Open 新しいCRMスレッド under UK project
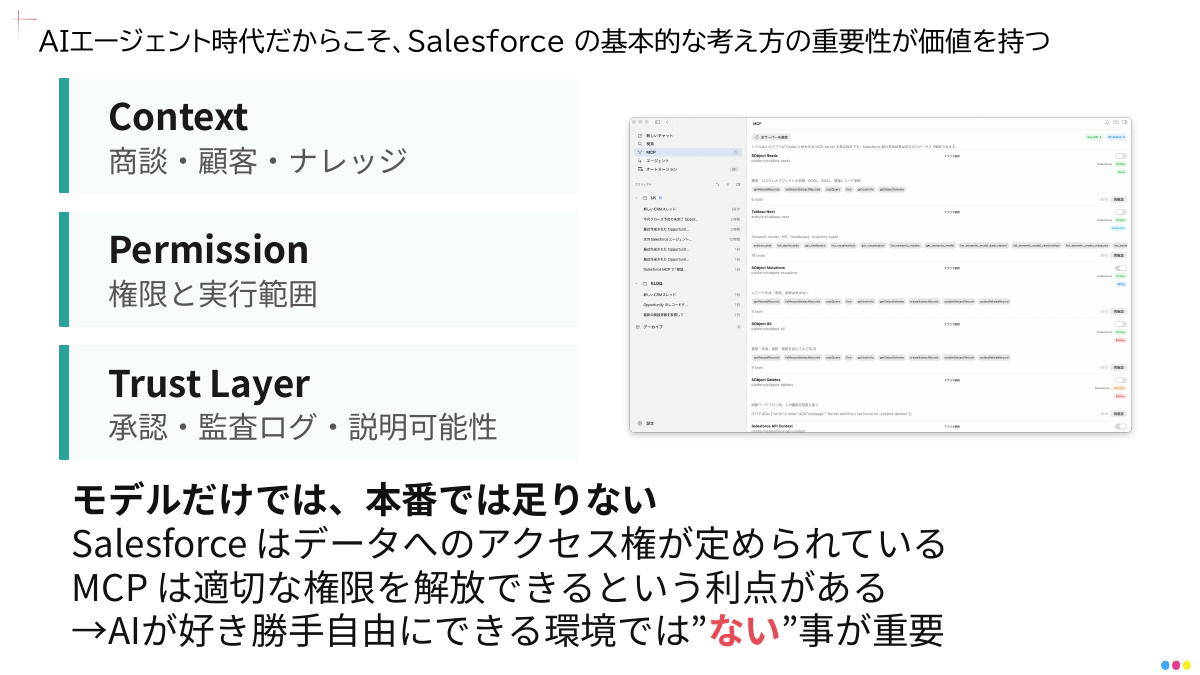Image resolution: width=1200 pixels, height=675 pixels. (x=688, y=209)
